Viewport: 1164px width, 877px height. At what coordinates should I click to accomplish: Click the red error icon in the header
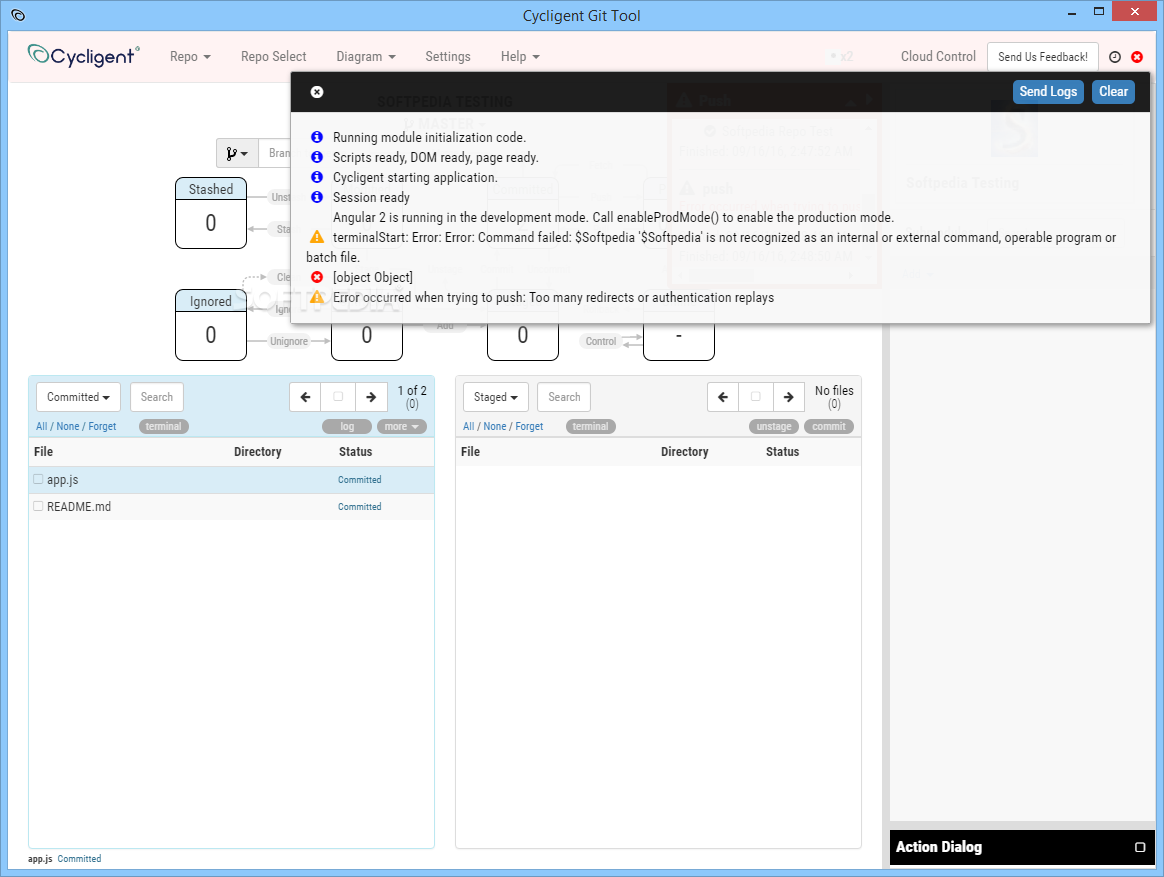[1137, 57]
